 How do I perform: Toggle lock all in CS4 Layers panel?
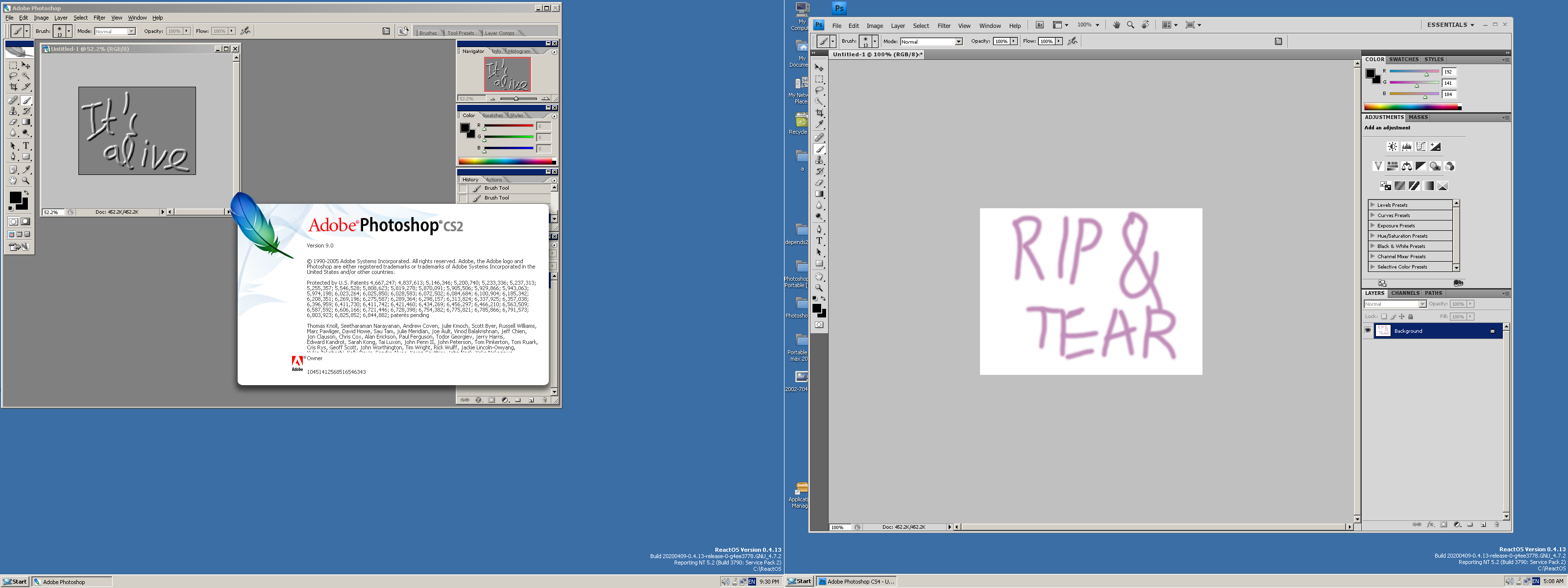(1410, 317)
